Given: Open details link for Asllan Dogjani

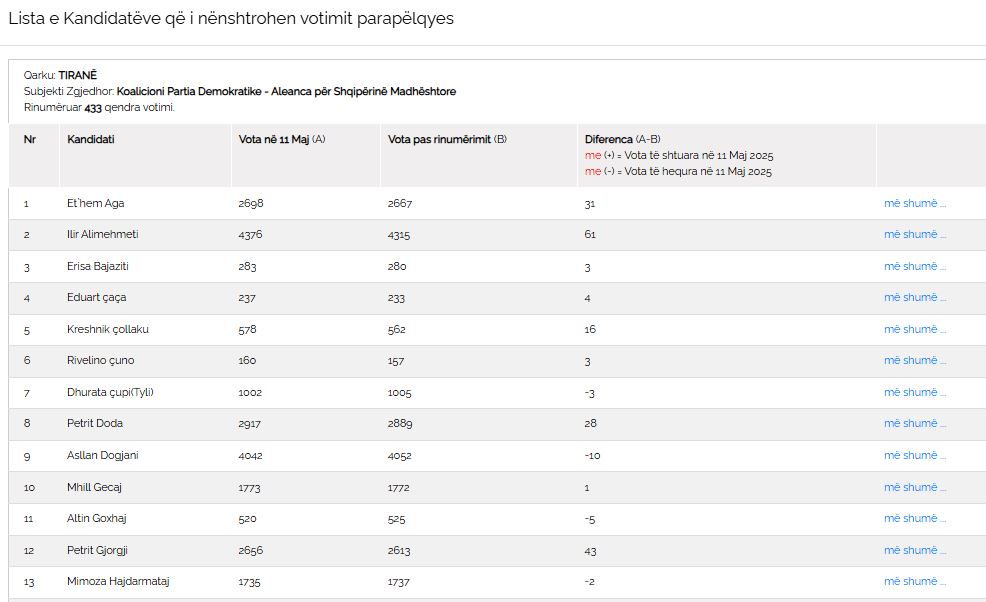Looking at the screenshot, I should click(914, 455).
